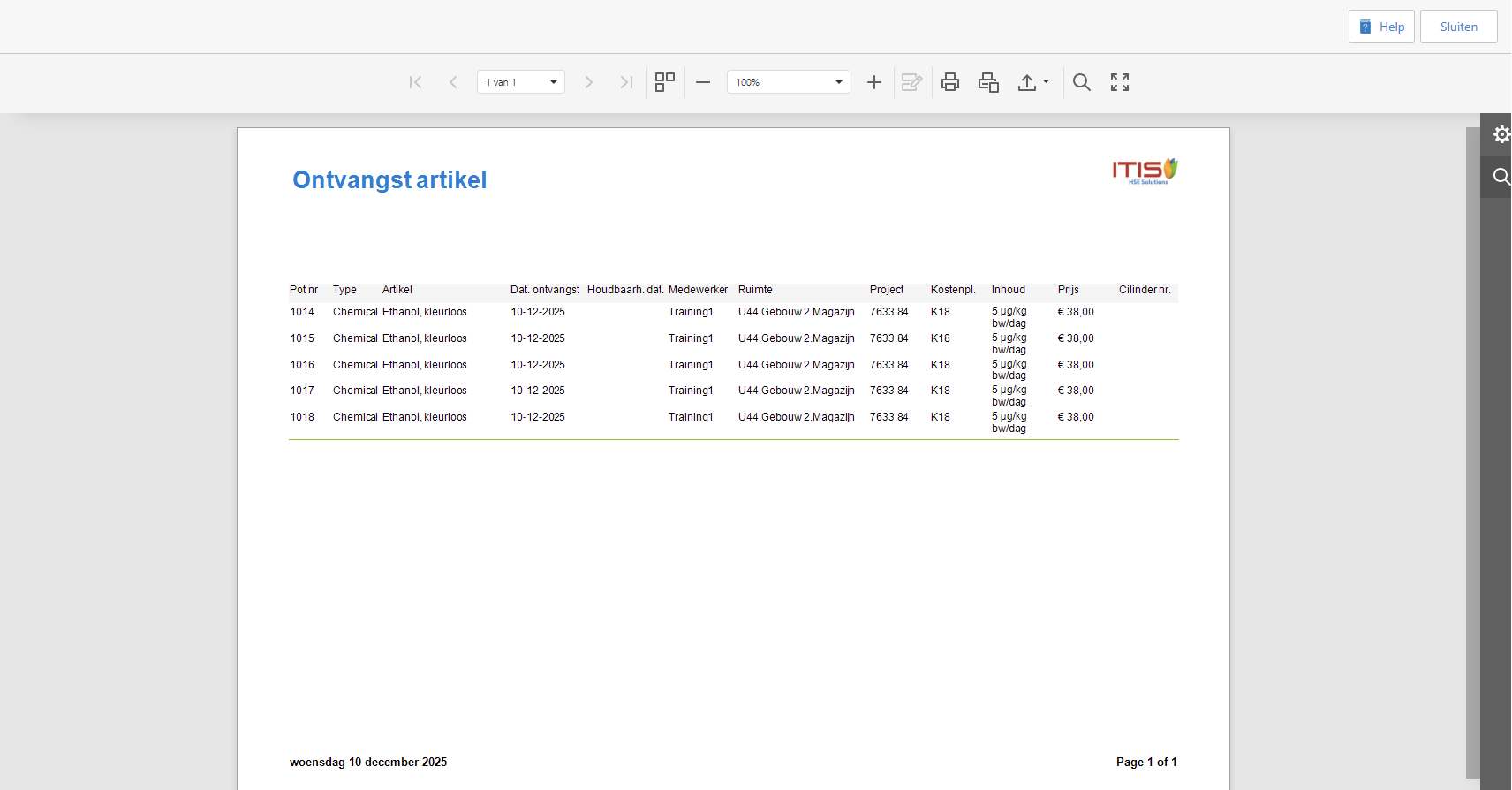Screen dimensions: 1512x790
Task: Click the Sluiten button
Action: (1458, 27)
